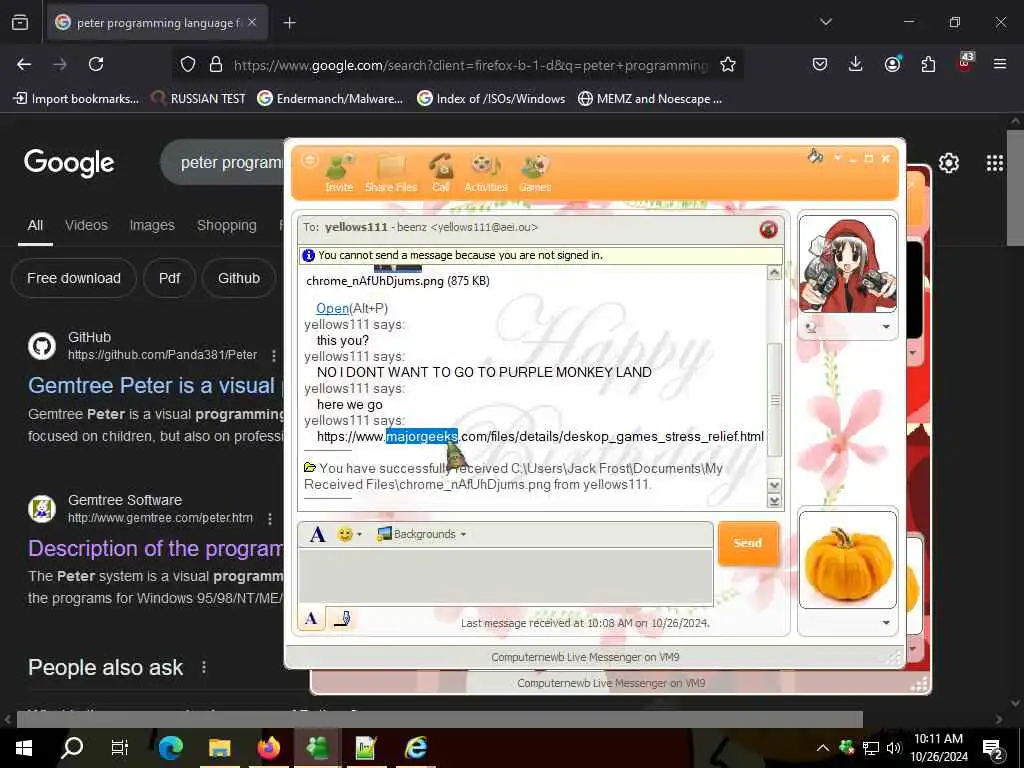The height and width of the screenshot is (768, 1024).
Task: Open Google settings gear icon
Action: click(948, 163)
